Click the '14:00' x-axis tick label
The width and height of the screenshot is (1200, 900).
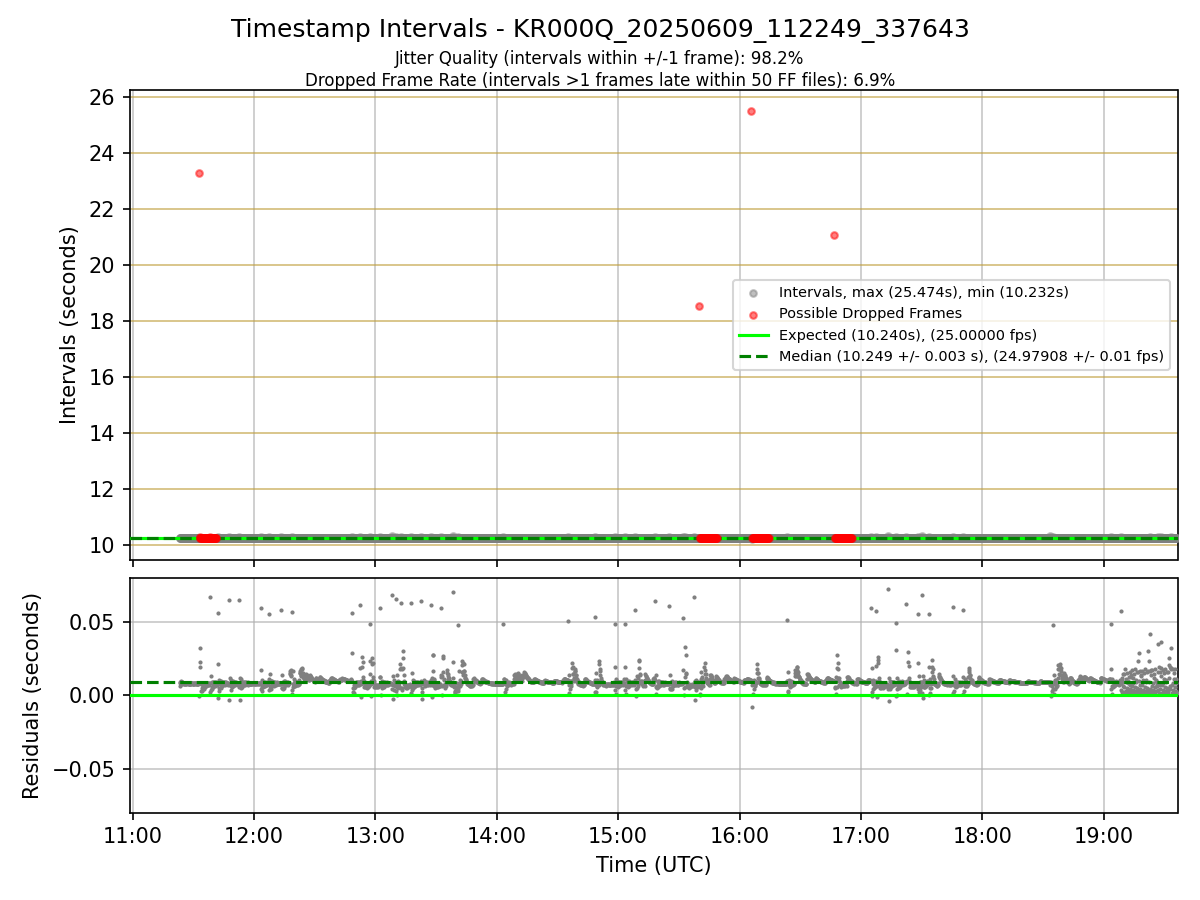497,836
